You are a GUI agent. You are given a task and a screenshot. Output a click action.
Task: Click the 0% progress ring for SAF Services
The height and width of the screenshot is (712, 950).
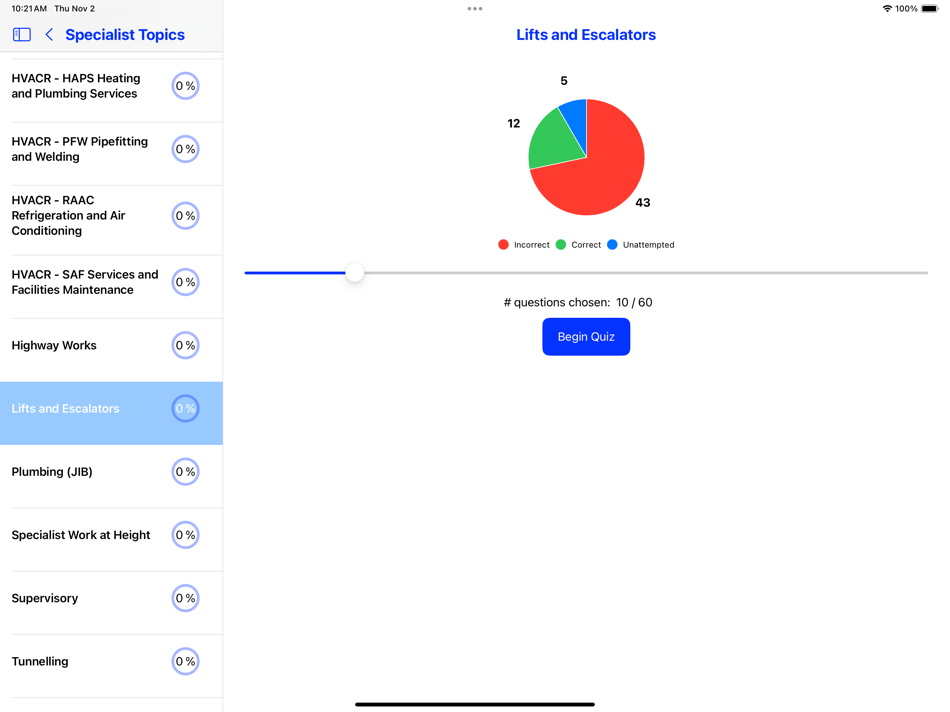(185, 282)
